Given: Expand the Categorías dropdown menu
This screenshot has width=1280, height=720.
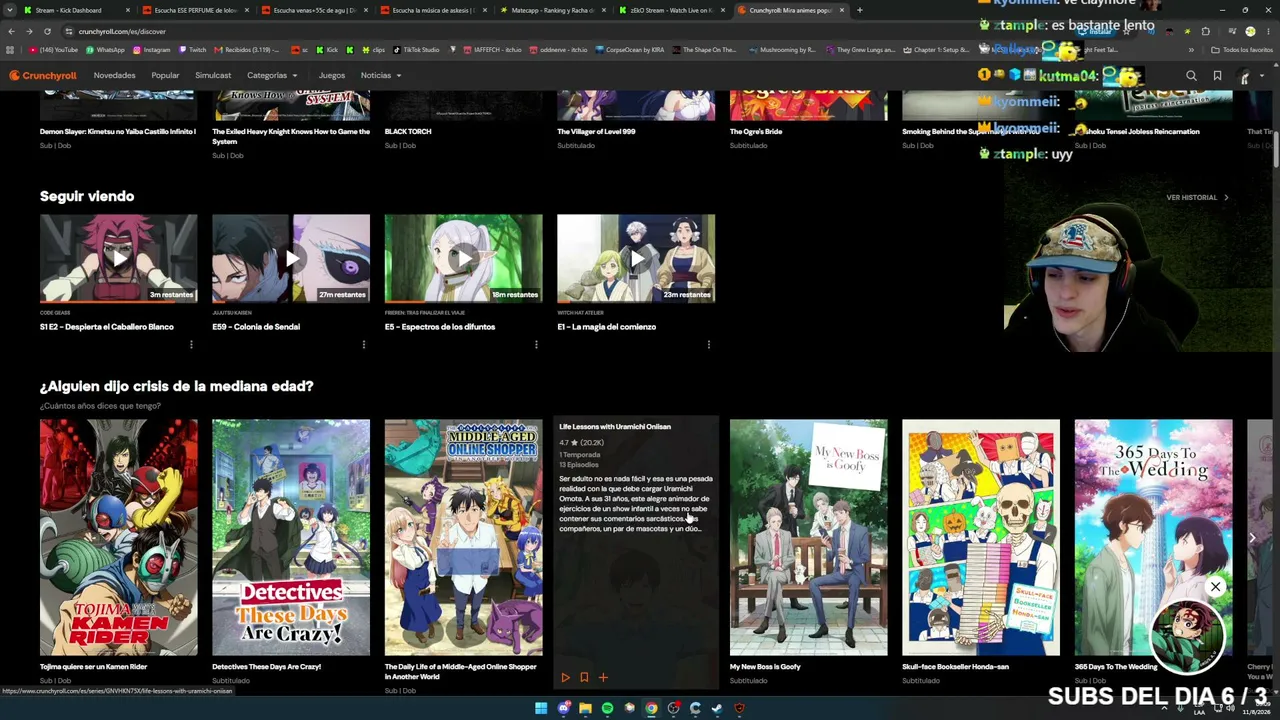Looking at the screenshot, I should tap(272, 75).
